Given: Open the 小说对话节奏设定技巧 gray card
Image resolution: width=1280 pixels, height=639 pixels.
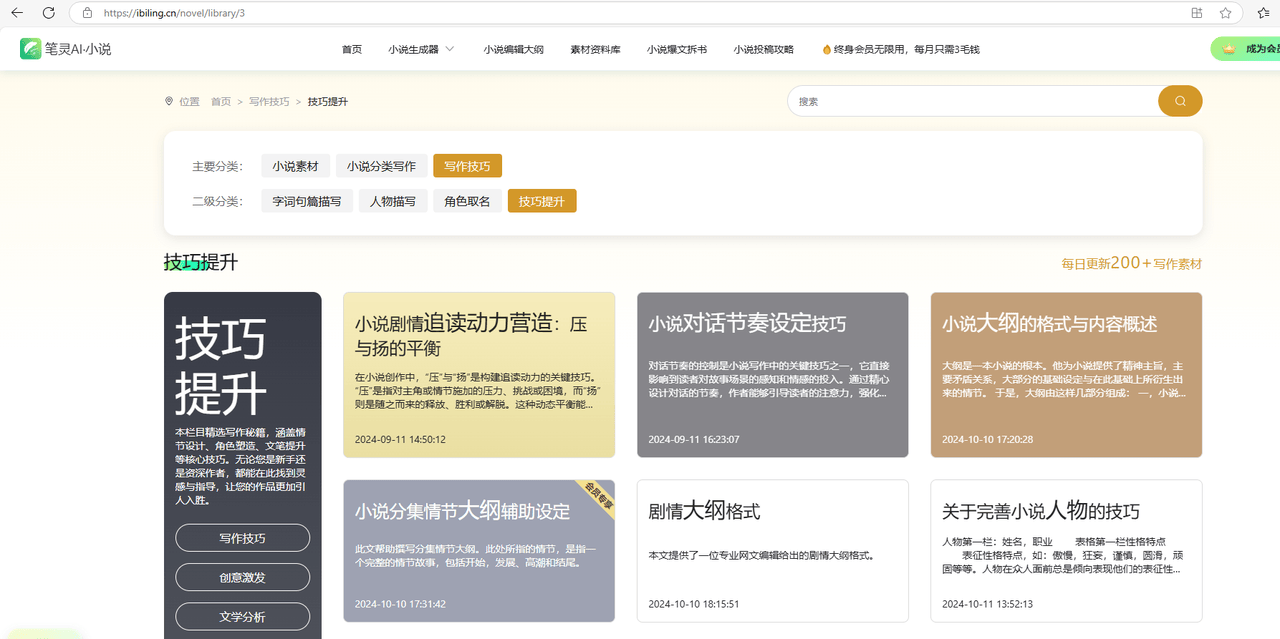Looking at the screenshot, I should 773,375.
